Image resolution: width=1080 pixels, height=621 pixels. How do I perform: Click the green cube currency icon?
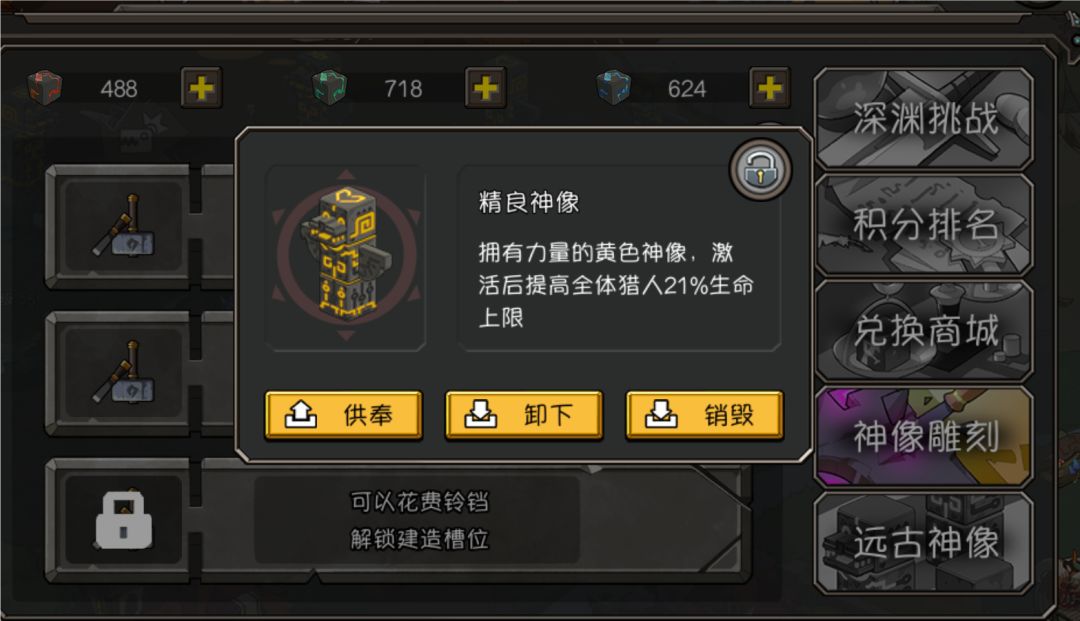(329, 88)
